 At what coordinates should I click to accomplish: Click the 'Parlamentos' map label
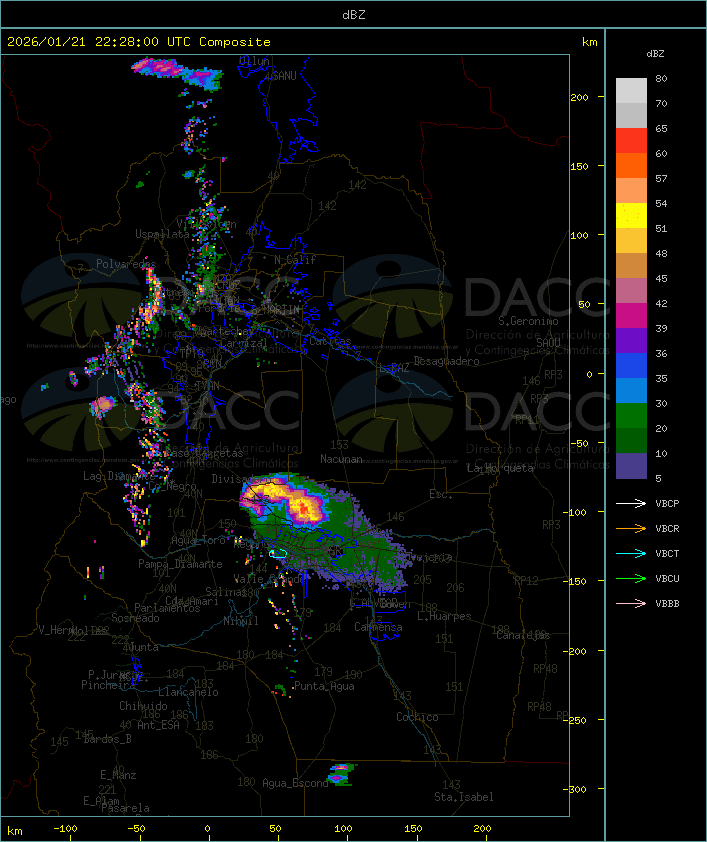coord(167,608)
